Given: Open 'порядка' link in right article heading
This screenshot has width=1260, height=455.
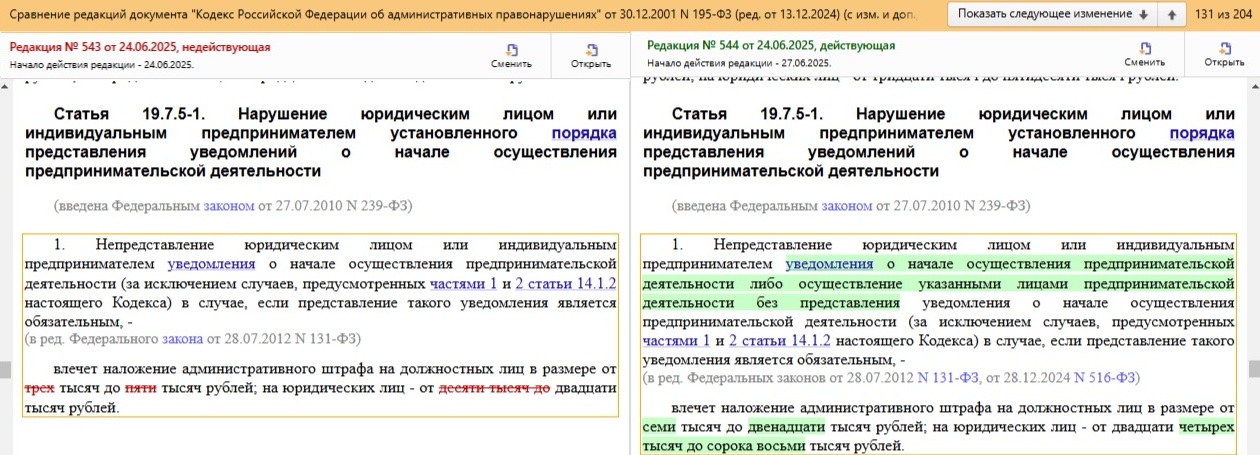Looking at the screenshot, I should [x=1202, y=133].
